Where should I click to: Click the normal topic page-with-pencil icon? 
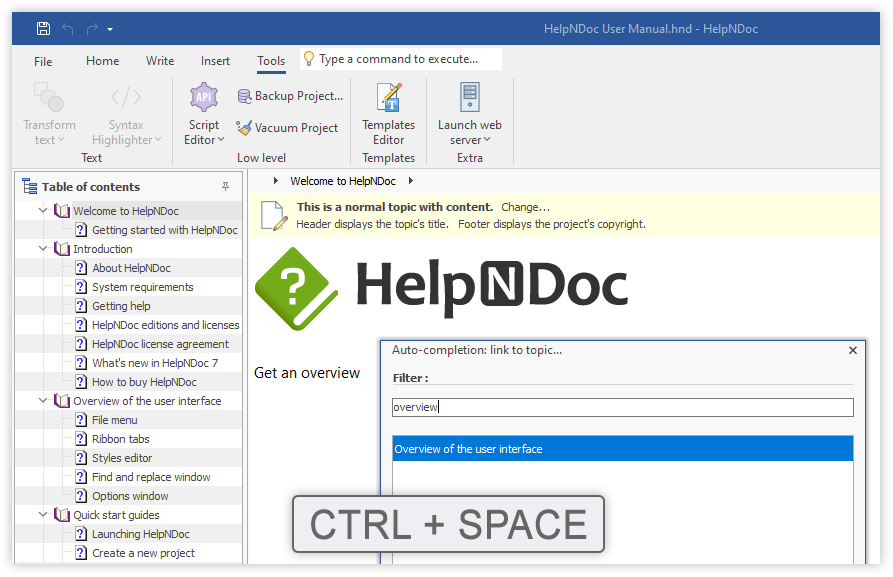point(274,216)
